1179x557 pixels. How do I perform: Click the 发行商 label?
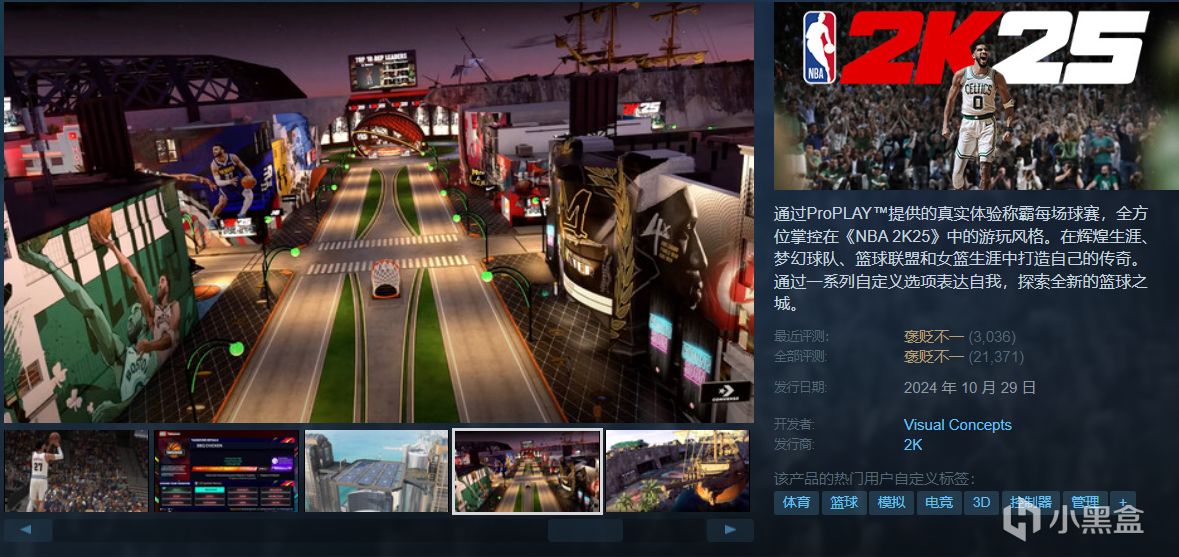click(795, 445)
